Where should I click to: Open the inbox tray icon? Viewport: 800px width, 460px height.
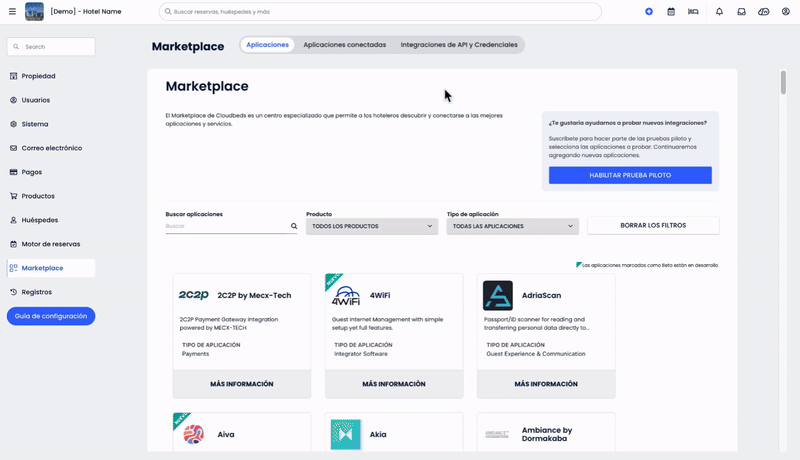742,12
